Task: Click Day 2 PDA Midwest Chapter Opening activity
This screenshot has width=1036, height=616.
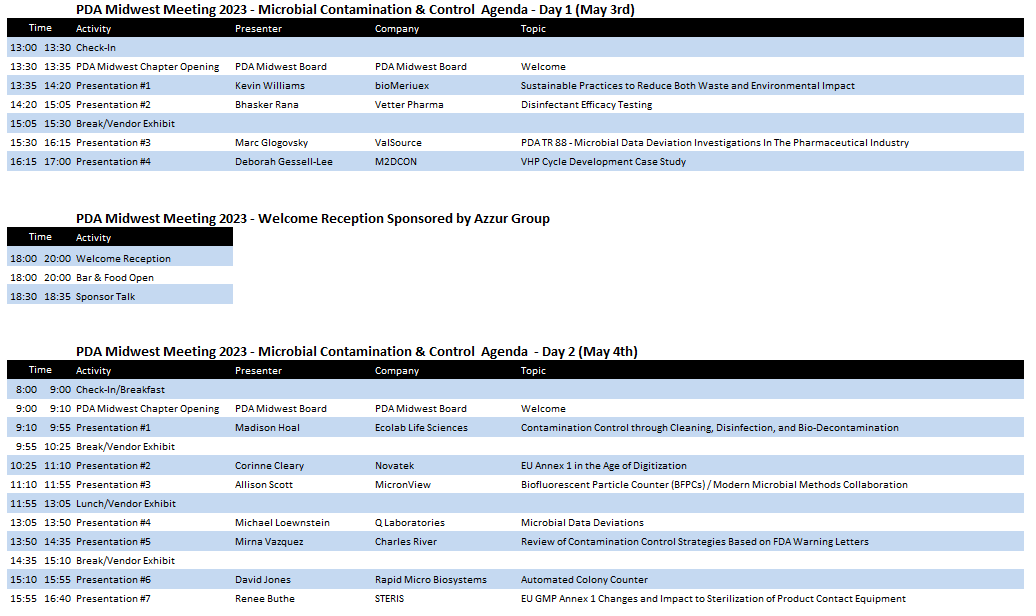Action: [x=147, y=409]
